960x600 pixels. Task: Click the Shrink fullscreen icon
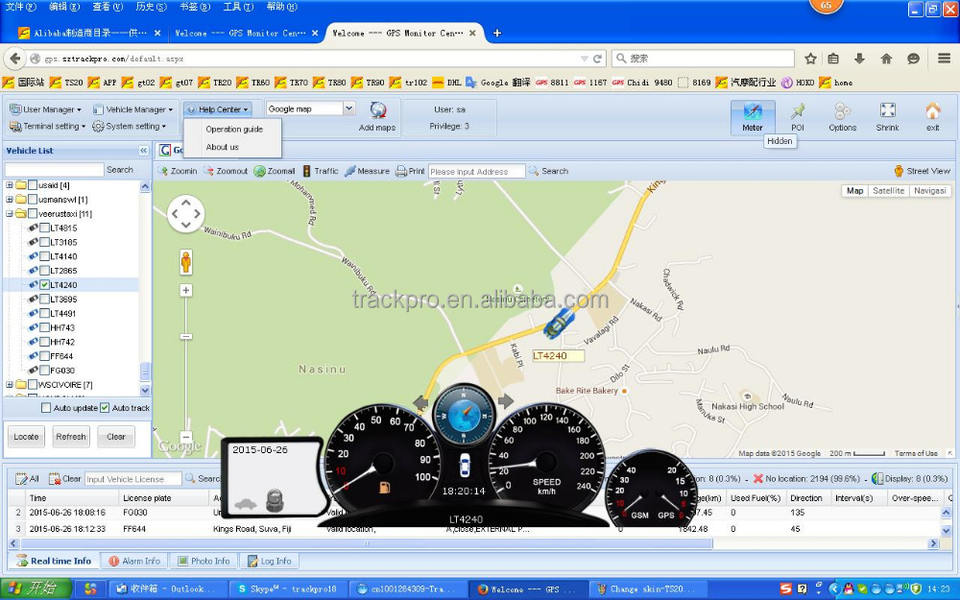pyautogui.click(x=887, y=112)
